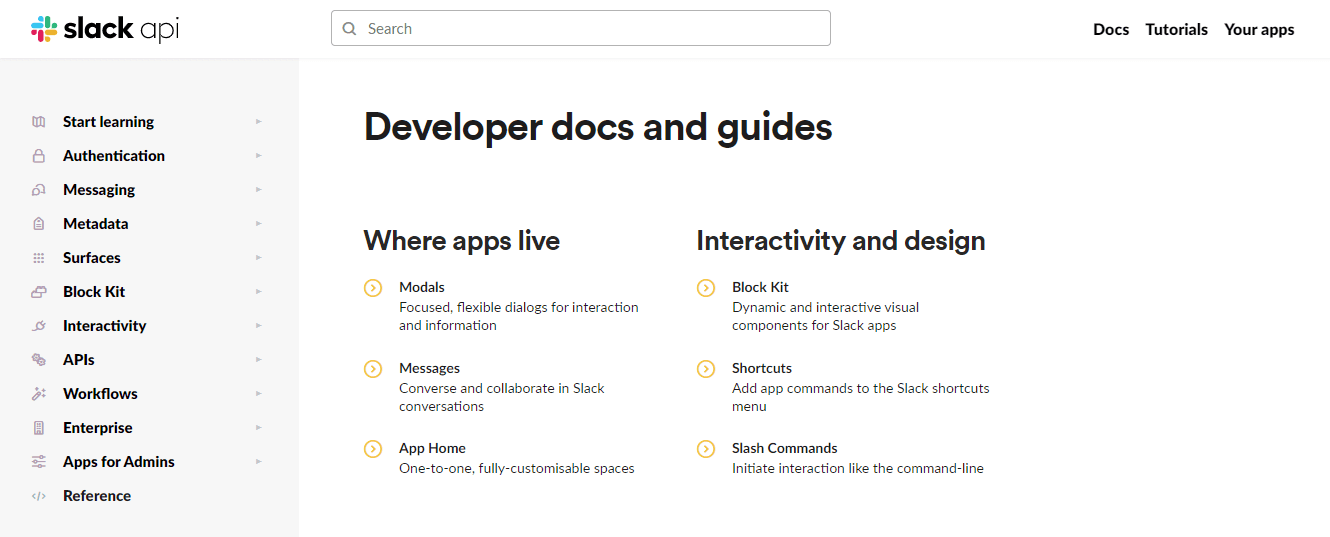Expand sidebar Block Kit section arrow

click(x=259, y=292)
